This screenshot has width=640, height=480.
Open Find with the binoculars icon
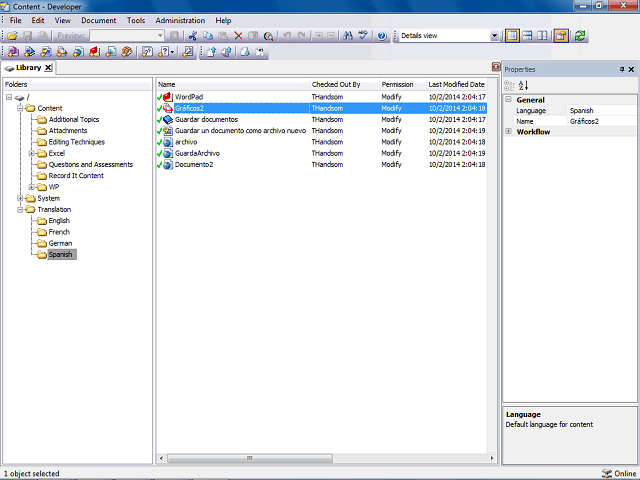click(348, 36)
